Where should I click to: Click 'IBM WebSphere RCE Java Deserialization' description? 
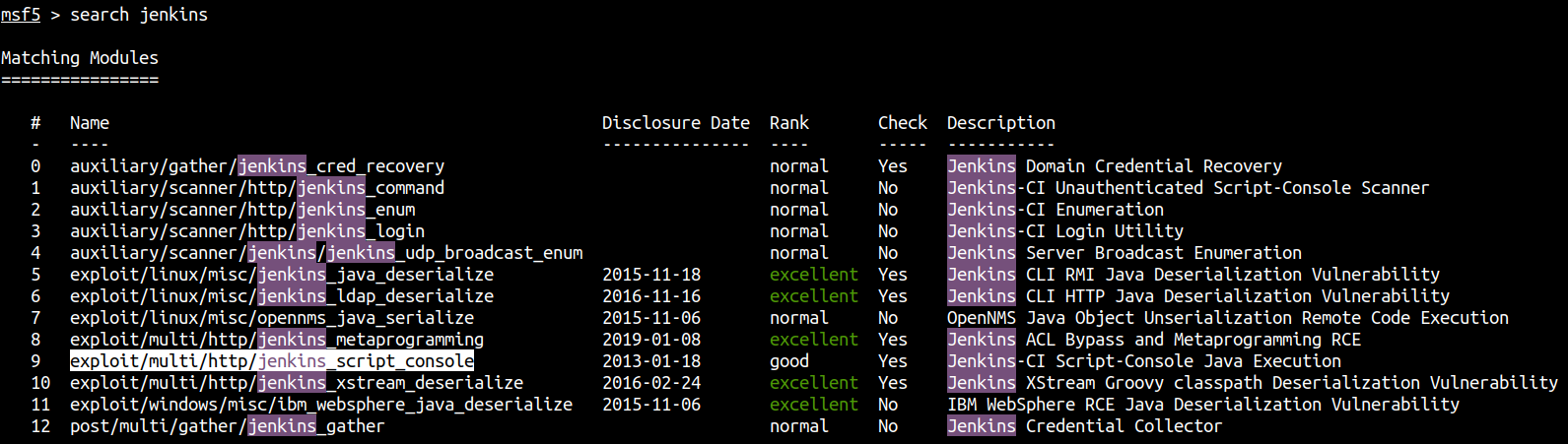[x=1203, y=405]
